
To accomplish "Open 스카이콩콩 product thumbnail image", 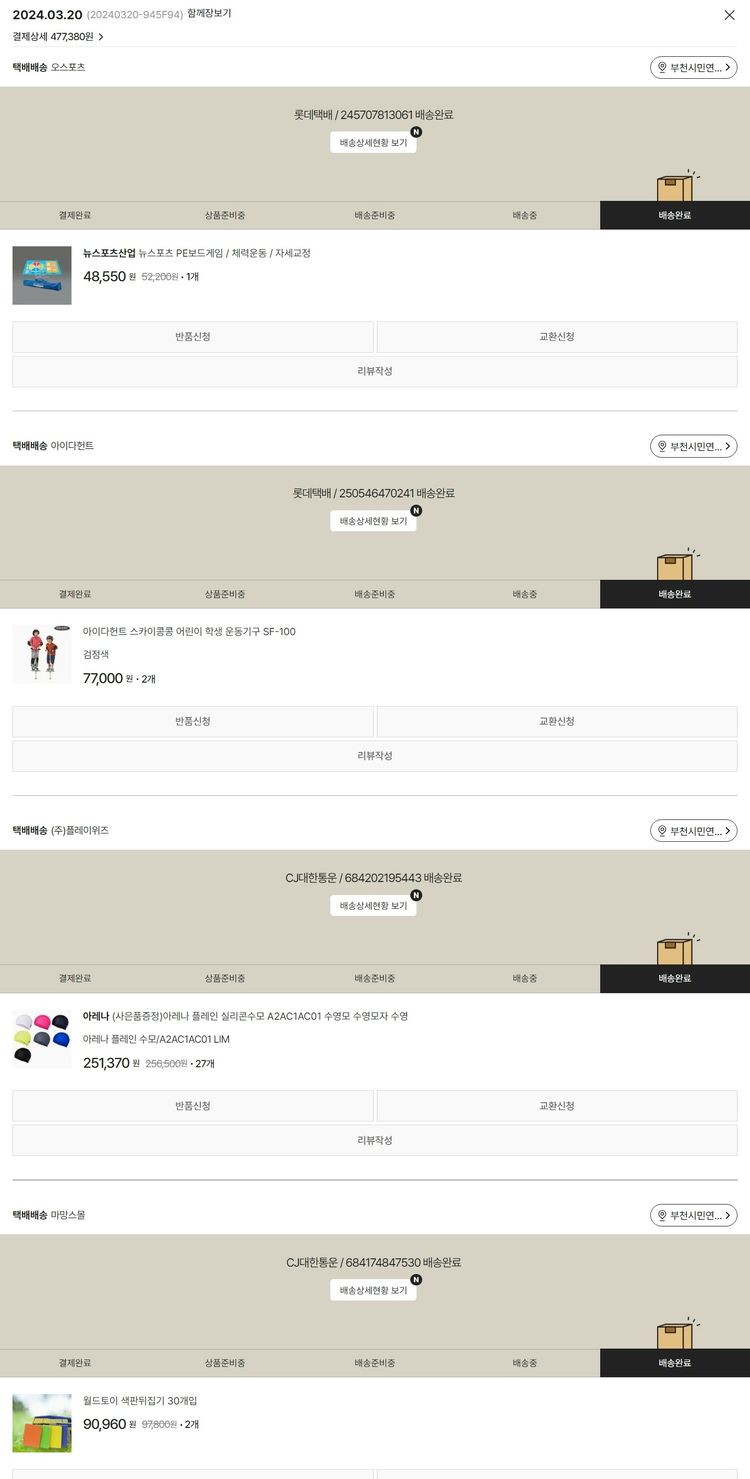I will [42, 654].
